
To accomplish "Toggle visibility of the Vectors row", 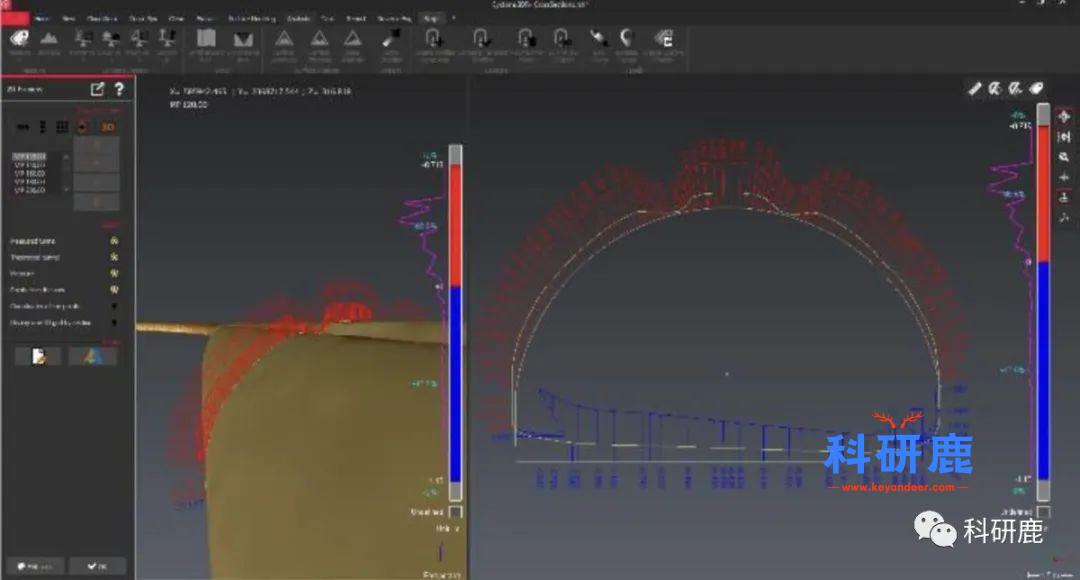I will [x=114, y=273].
